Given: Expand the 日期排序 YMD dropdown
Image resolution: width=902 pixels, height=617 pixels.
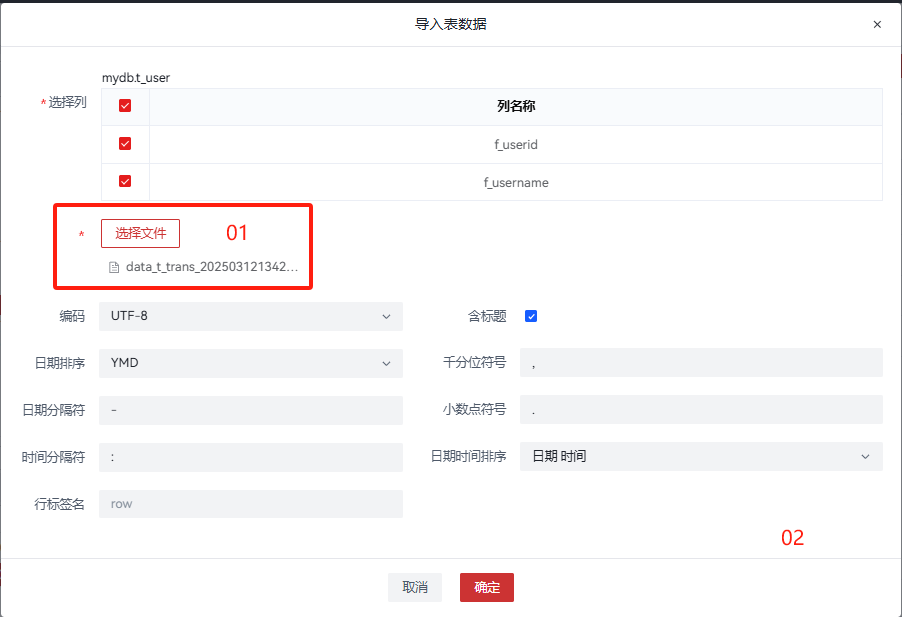Looking at the screenshot, I should (x=250, y=363).
